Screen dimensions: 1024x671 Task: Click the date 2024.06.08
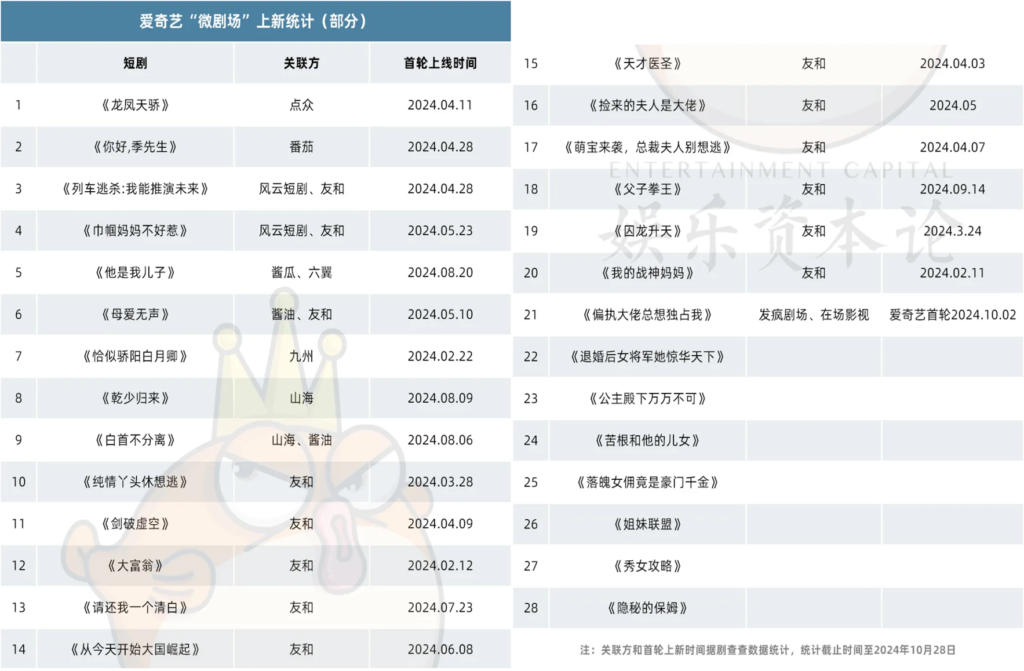(x=440, y=649)
